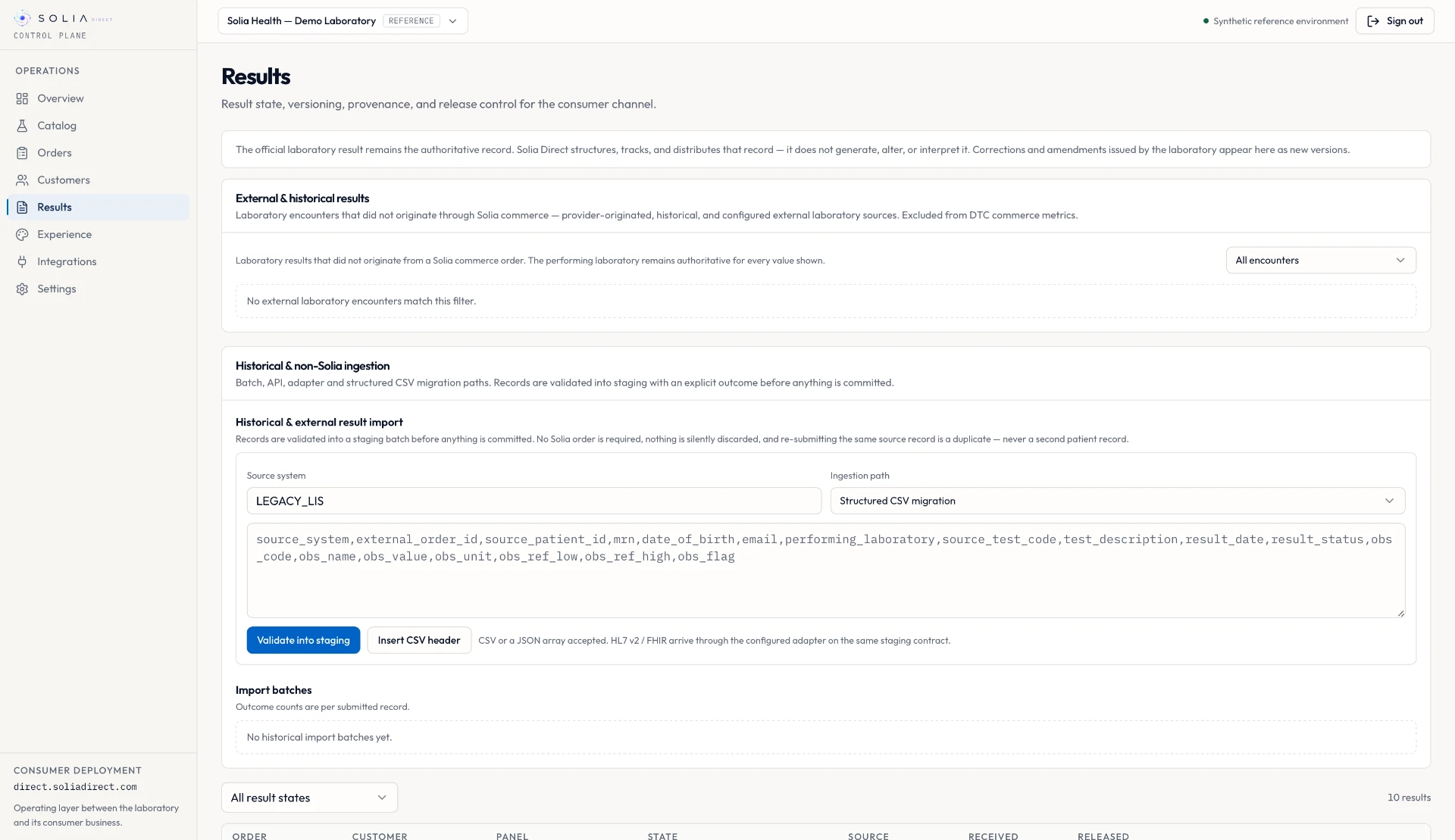Click the Solia logo icon
Viewport: 1455px width, 840px height.
coord(23,18)
